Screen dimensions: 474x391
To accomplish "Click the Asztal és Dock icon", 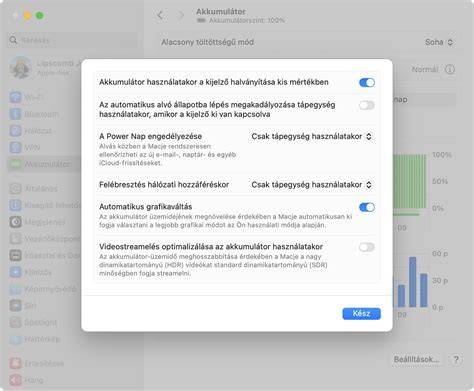I will (15, 255).
